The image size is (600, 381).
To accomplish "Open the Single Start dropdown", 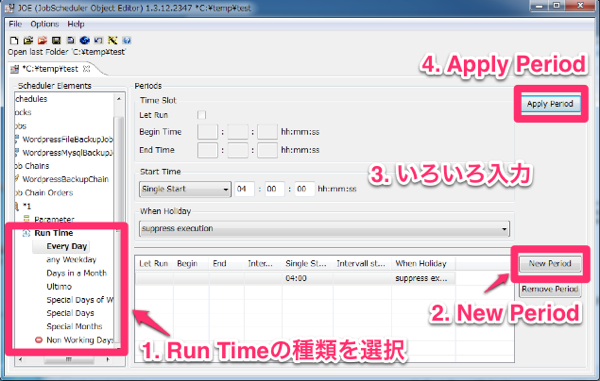I will coord(185,189).
